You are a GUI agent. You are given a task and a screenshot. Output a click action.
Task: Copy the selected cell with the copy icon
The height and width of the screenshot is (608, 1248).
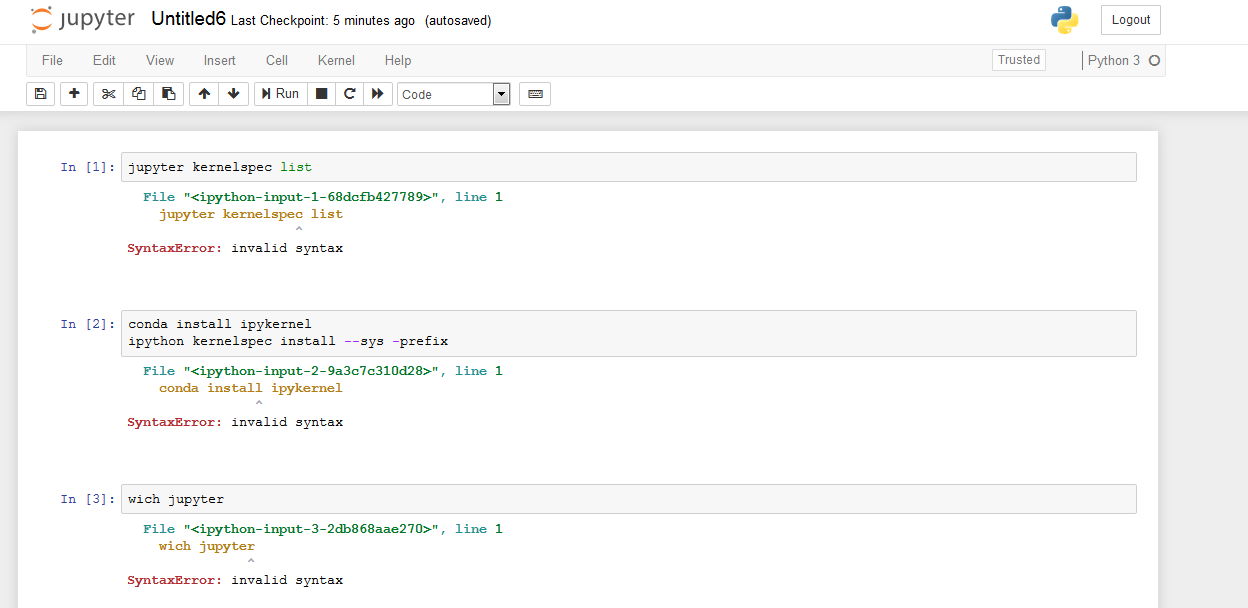point(138,93)
